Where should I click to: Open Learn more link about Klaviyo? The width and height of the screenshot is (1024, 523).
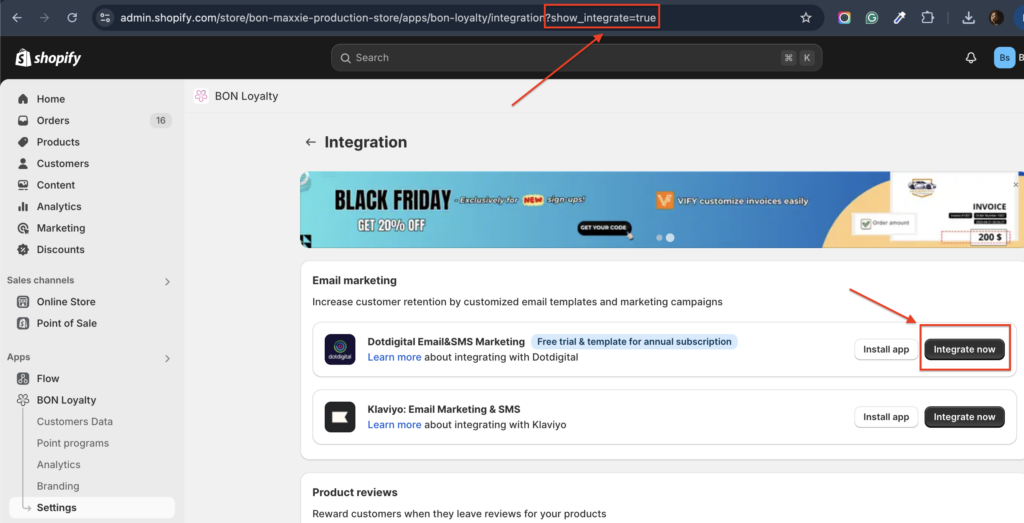tap(394, 425)
